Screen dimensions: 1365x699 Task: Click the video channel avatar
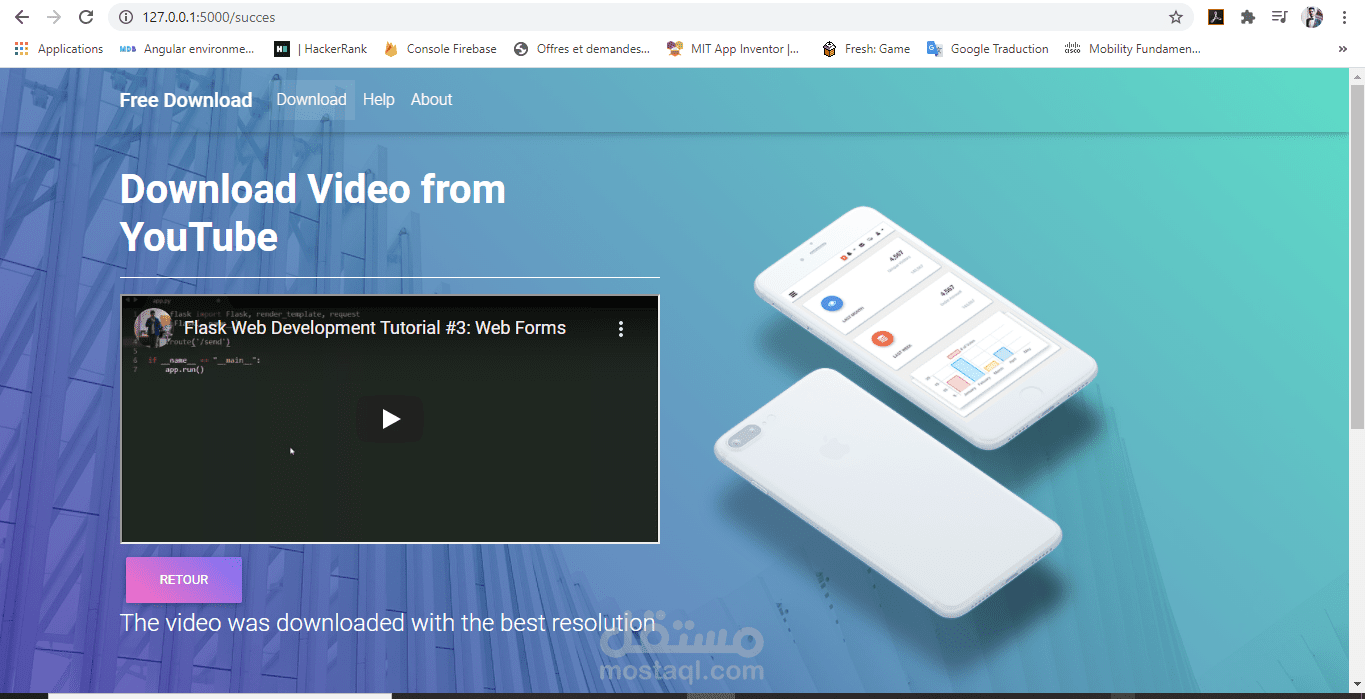click(152, 328)
